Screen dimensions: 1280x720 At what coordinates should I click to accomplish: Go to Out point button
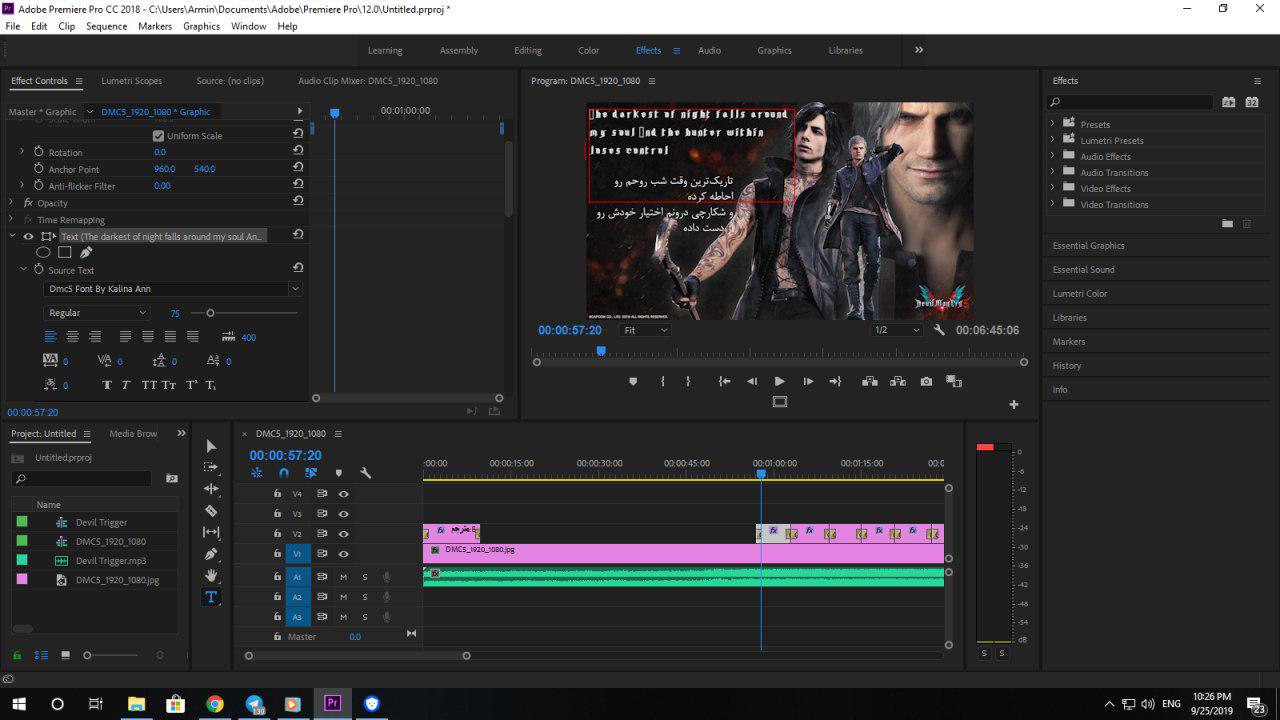point(835,381)
